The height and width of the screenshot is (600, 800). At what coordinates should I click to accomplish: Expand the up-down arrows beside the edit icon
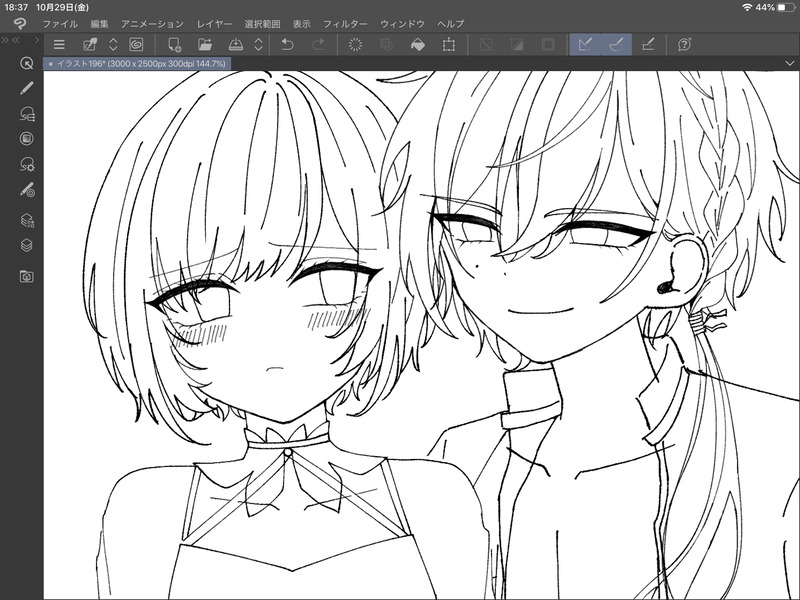(x=113, y=45)
